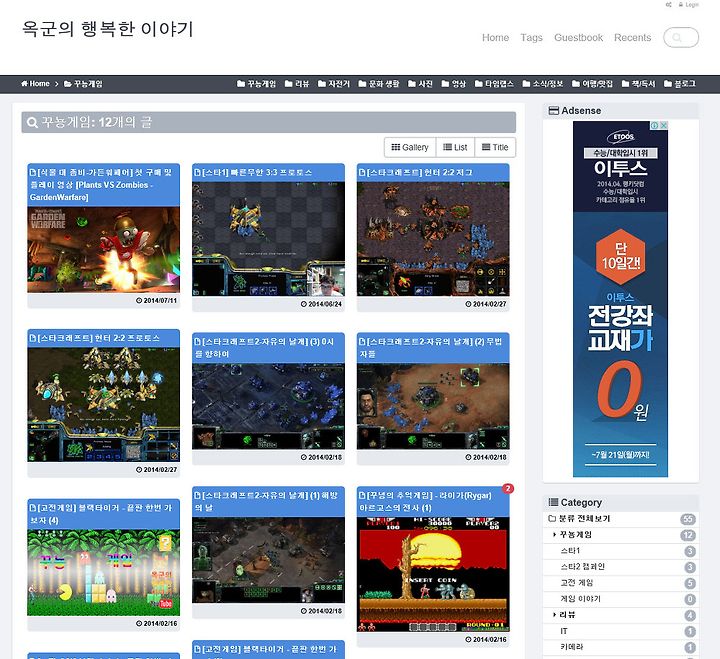The width and height of the screenshot is (720, 659).
Task: Open the 문화 생활 category folder
Action: pyautogui.click(x=379, y=84)
